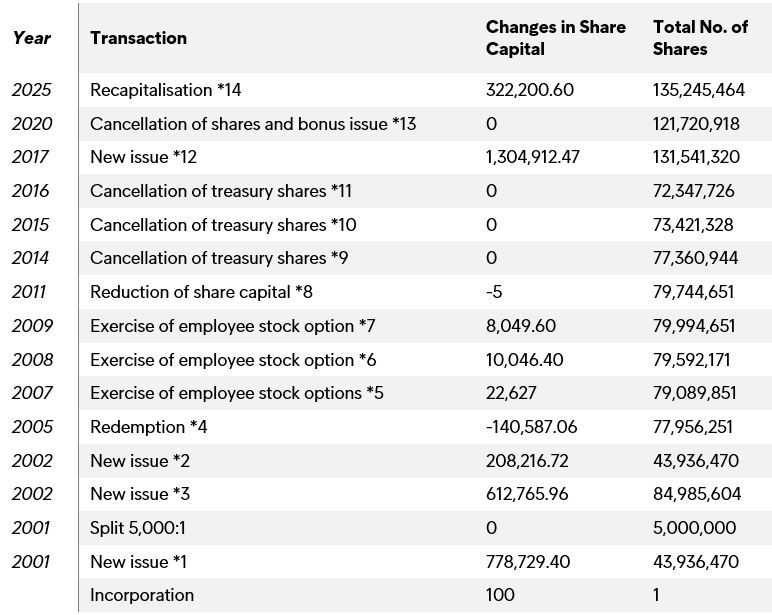Select the year 2009 cell
The width and height of the screenshot is (772, 615).
click(32, 326)
